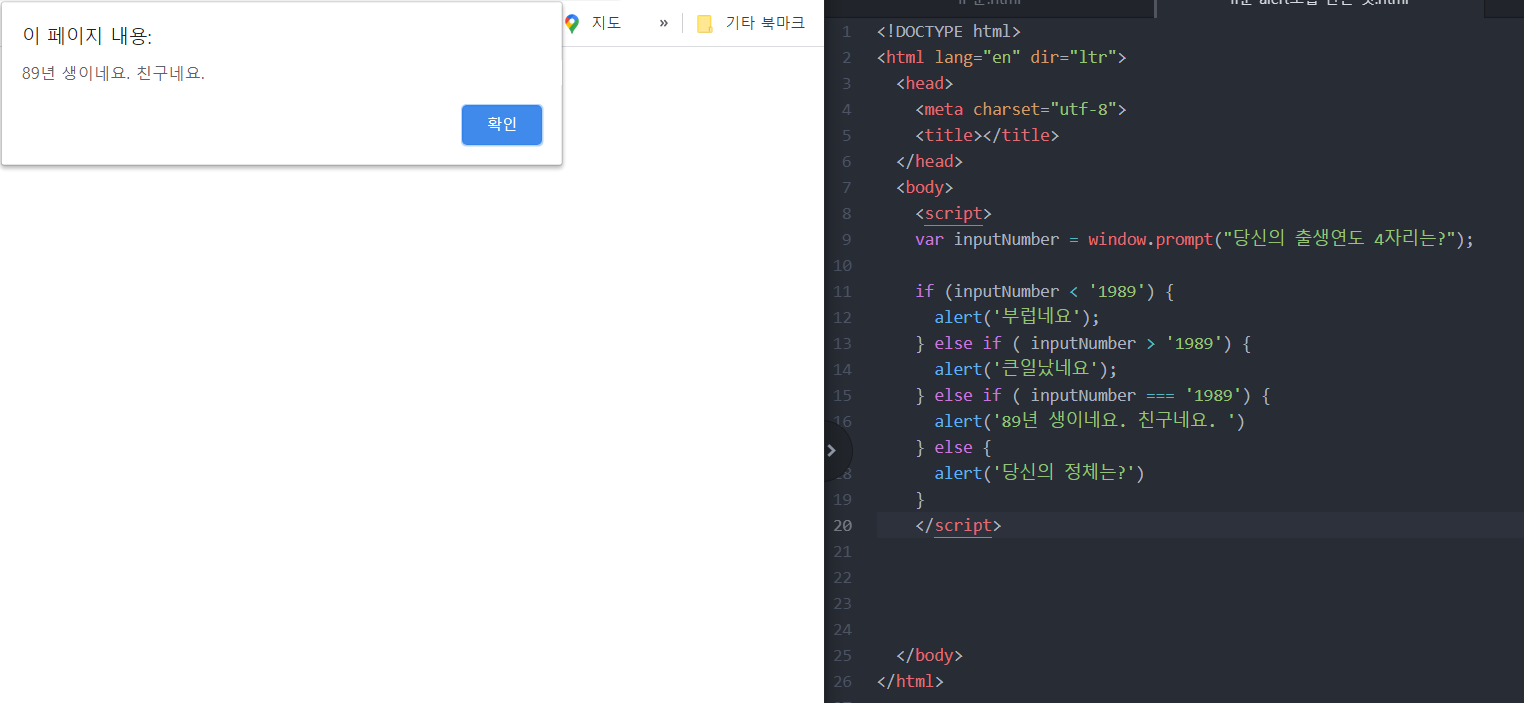Click the 확인 button in the alert
This screenshot has width=1524, height=703.
click(x=502, y=125)
